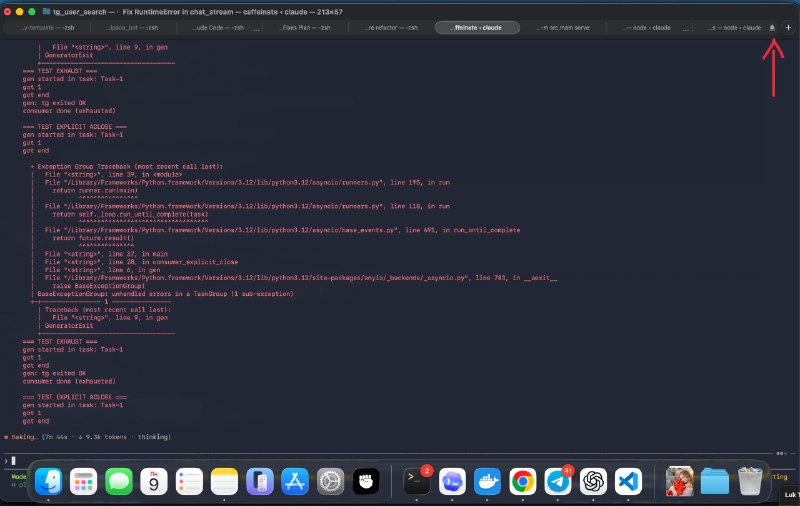
Task: Open Finder from the dock
Action: pyautogui.click(x=48, y=481)
